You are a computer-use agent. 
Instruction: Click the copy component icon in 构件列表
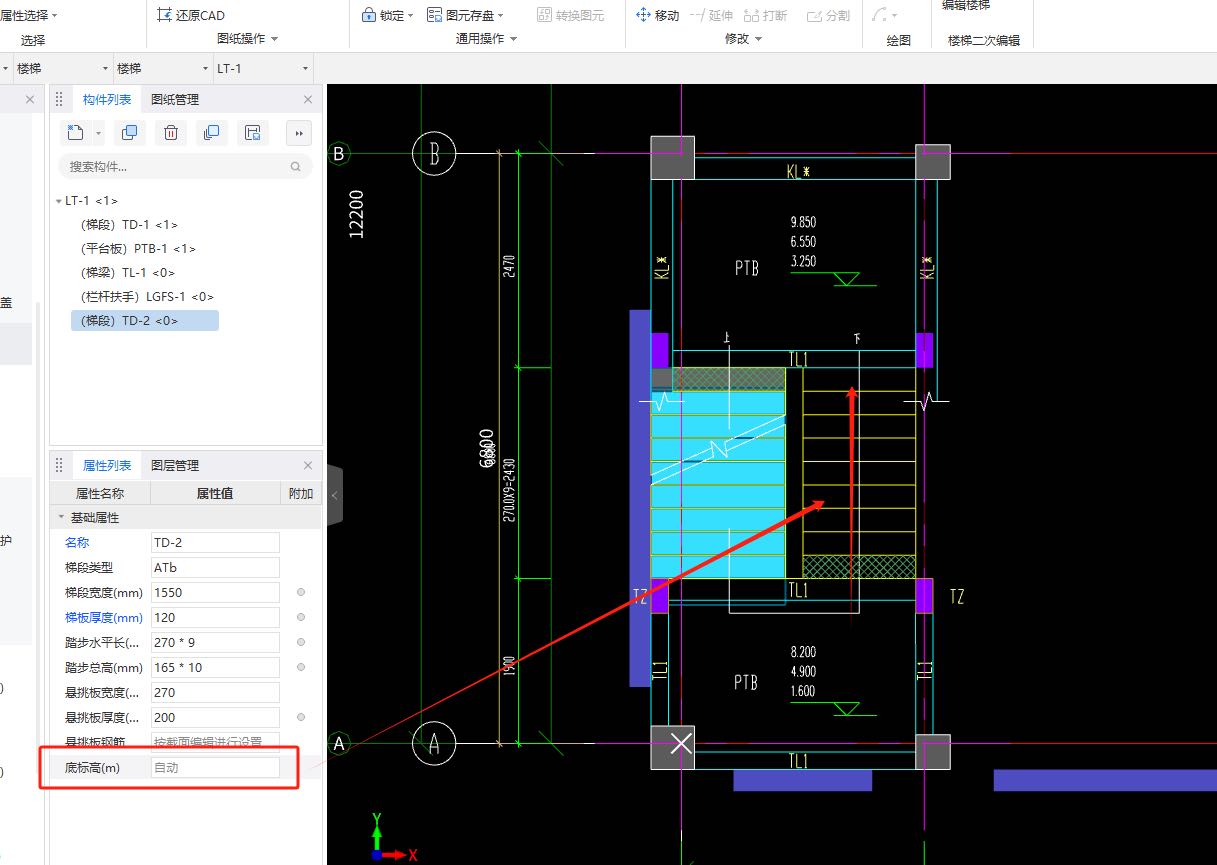129,133
